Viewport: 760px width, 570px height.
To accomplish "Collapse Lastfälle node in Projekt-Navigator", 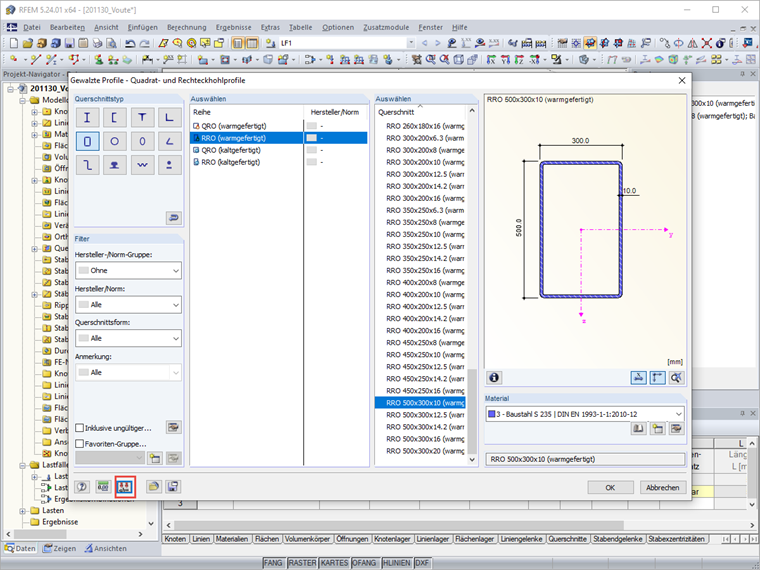I will point(22,465).
